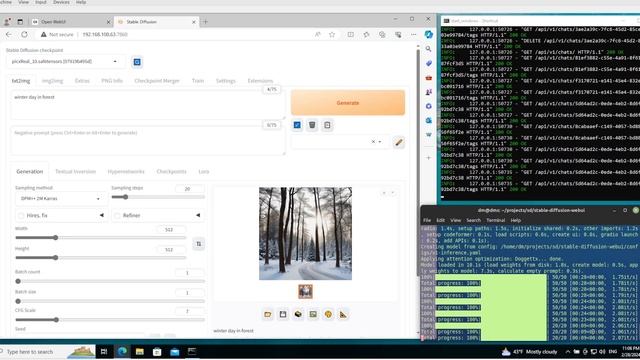Open the Edge Copilot sidebar icon
This screenshot has width=640, height=360.
coord(429,35)
